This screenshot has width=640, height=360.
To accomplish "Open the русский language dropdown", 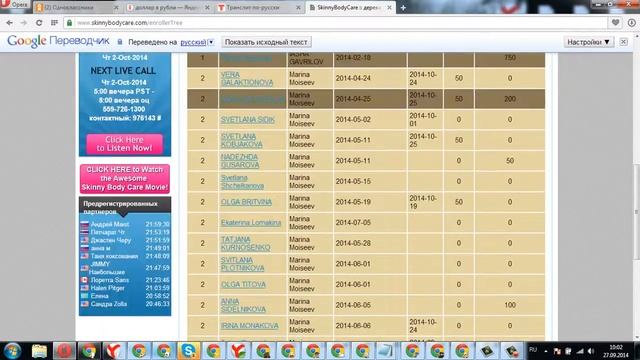I will (197, 42).
